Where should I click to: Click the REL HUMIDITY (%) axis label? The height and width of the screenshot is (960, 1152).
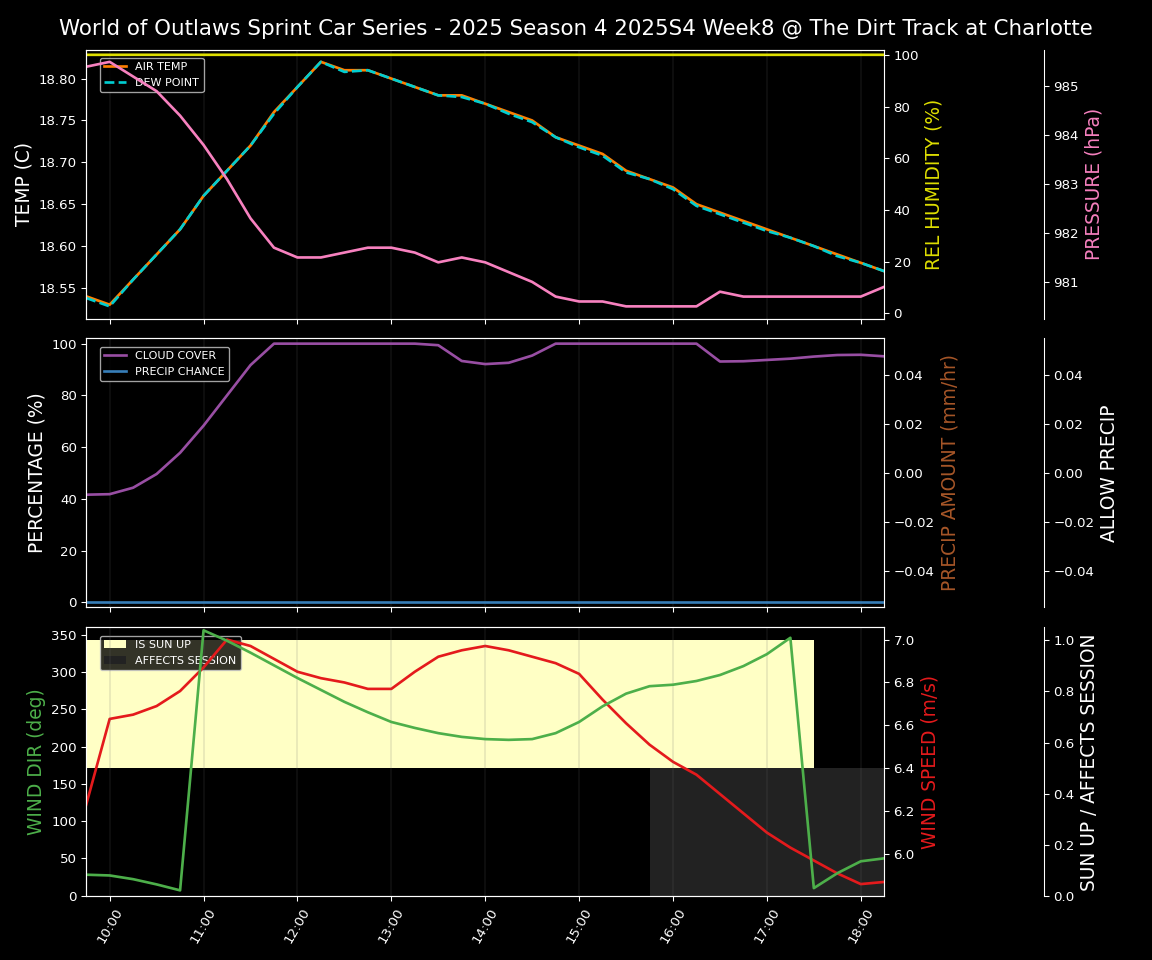[x=933, y=184]
